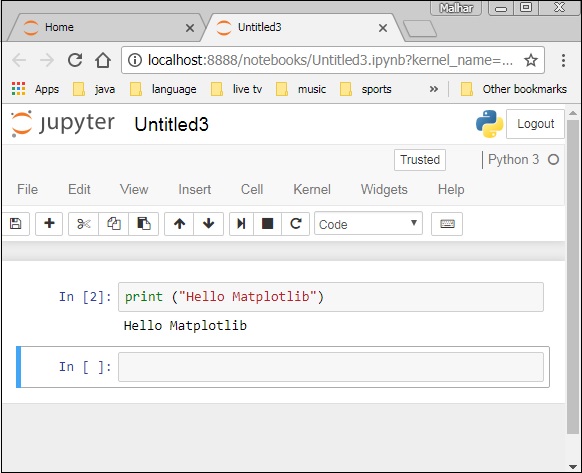Open the live tv bookmarks folder
Image resolution: width=582 pixels, height=473 pixels.
(x=236, y=89)
